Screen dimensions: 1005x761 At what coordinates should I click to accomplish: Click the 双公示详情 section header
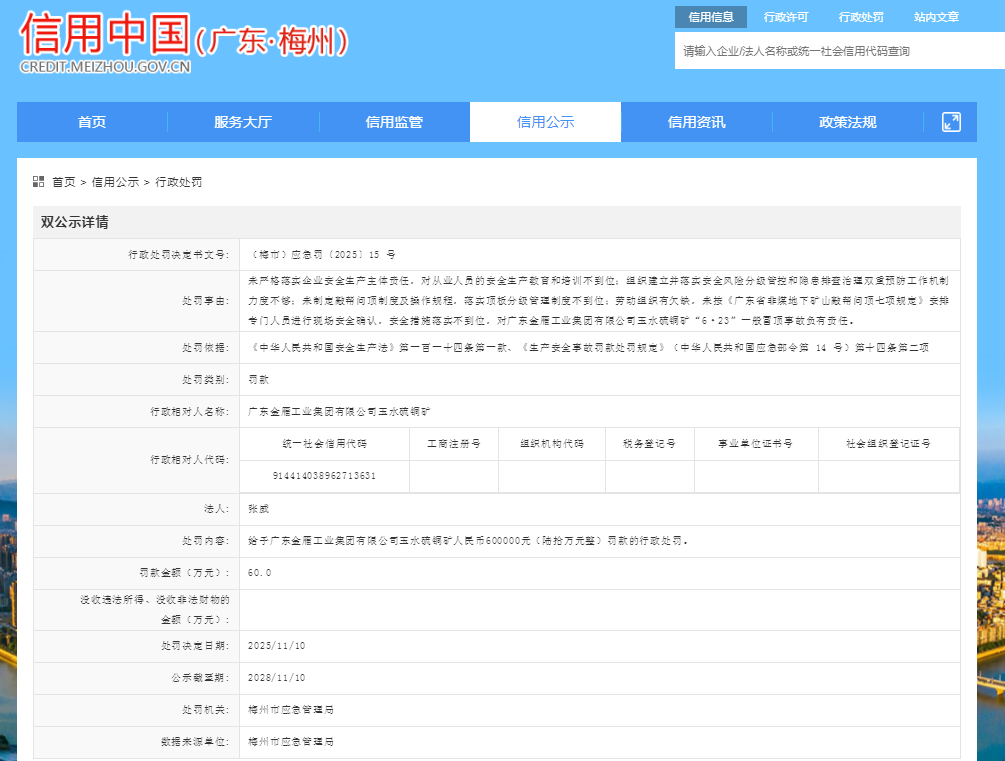click(x=75, y=222)
